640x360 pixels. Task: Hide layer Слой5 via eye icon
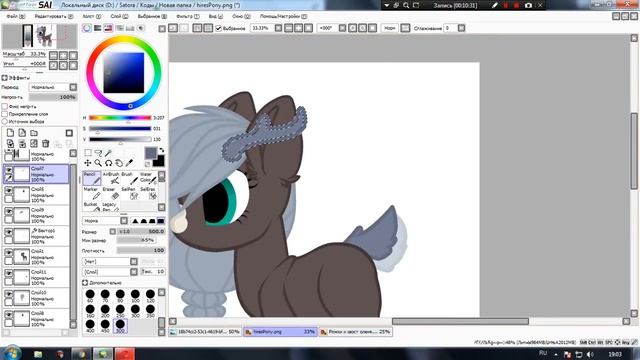[9, 190]
